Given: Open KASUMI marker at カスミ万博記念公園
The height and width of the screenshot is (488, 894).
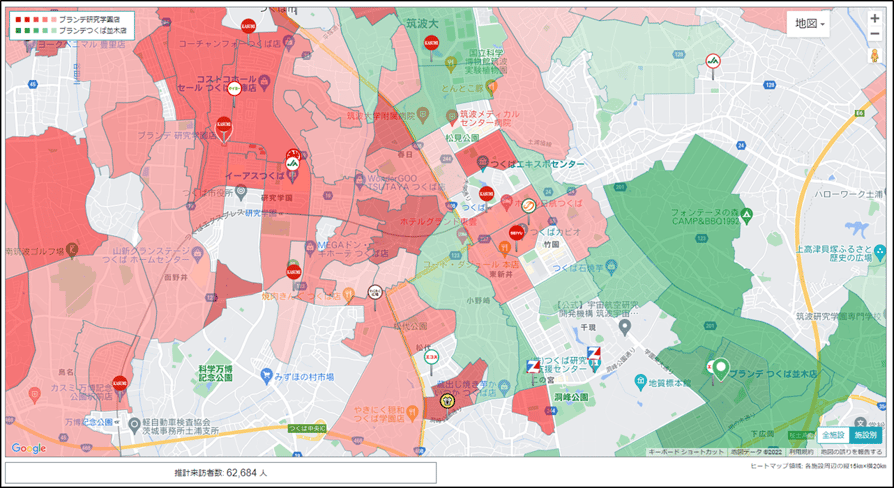Looking at the screenshot, I should click(120, 383).
